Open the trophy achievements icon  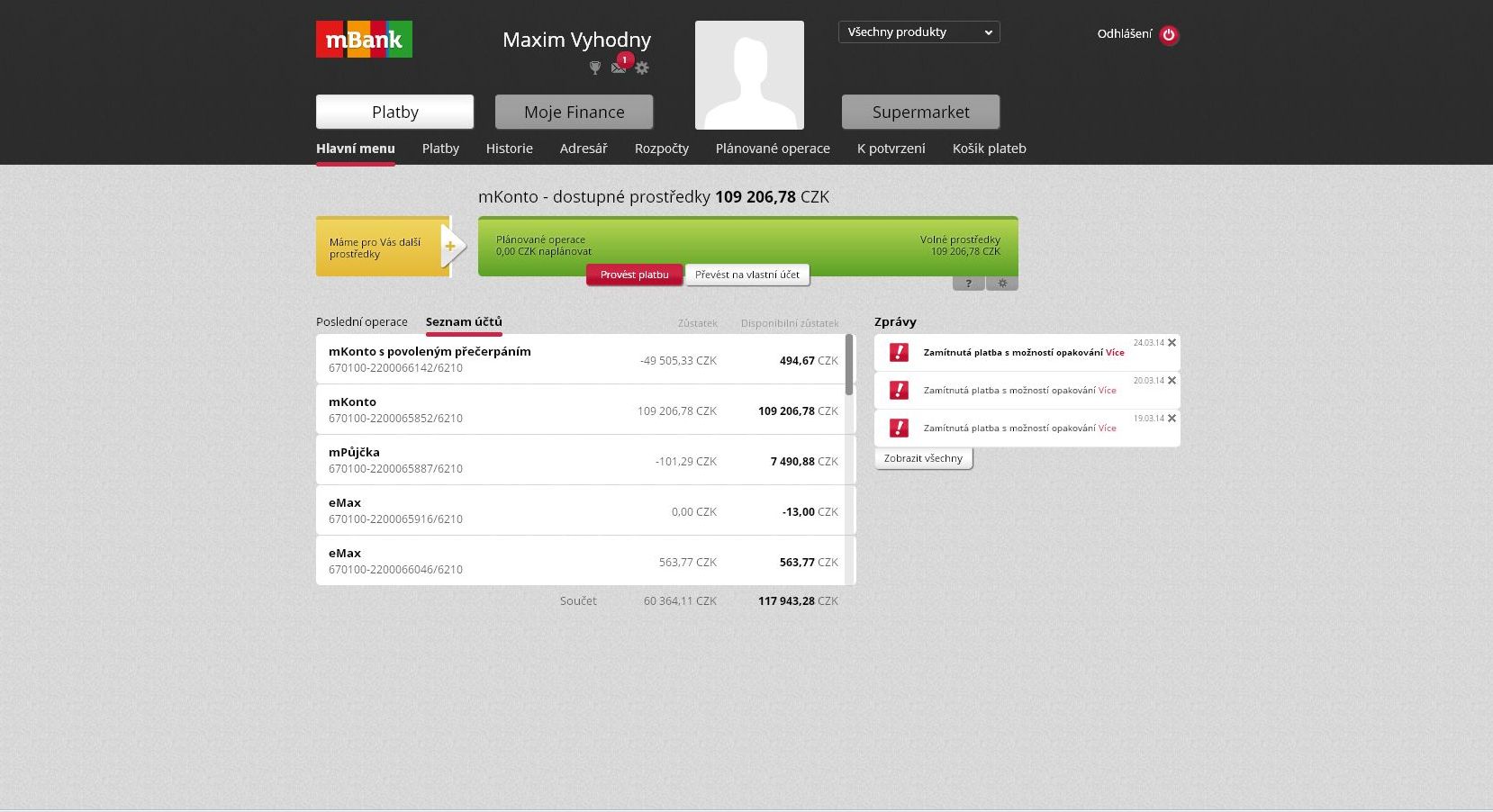click(x=594, y=68)
